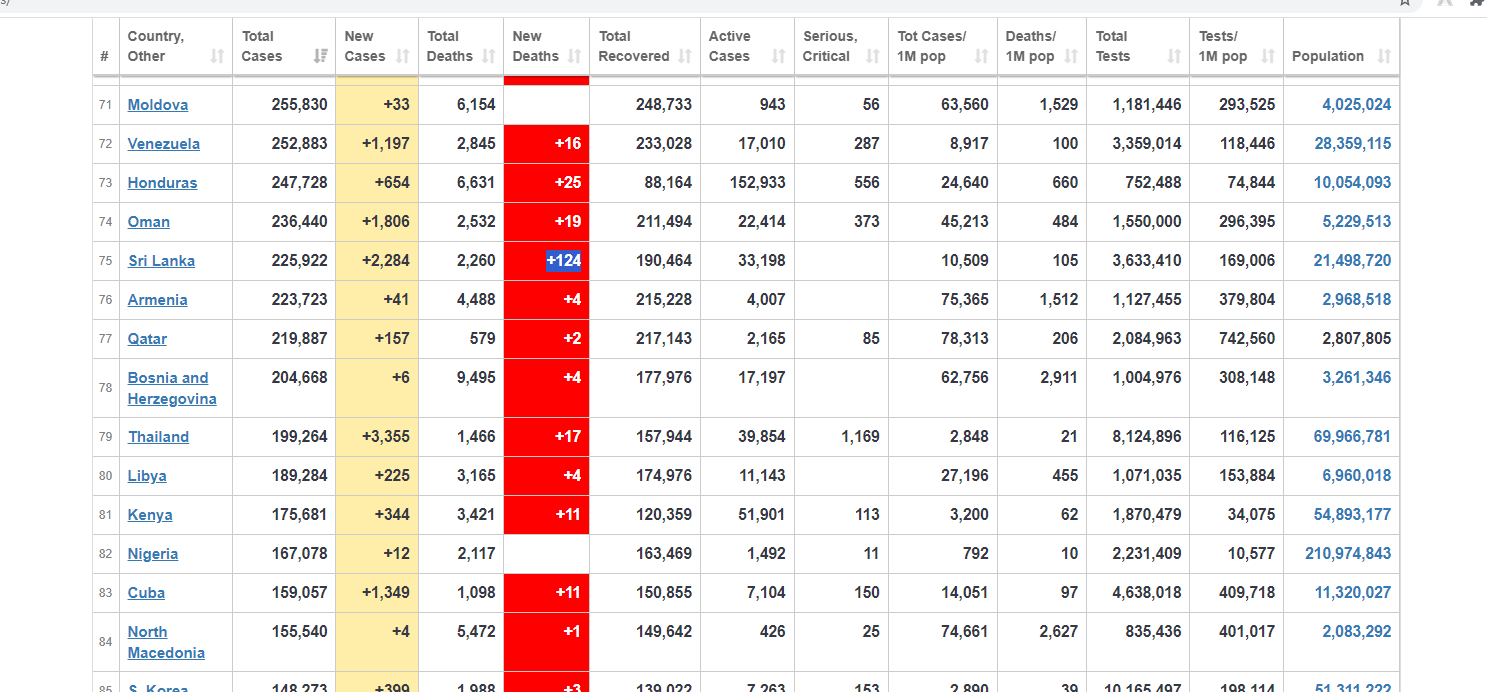Open the Sri Lanka country link
This screenshot has width=1487, height=692.
coord(162,261)
